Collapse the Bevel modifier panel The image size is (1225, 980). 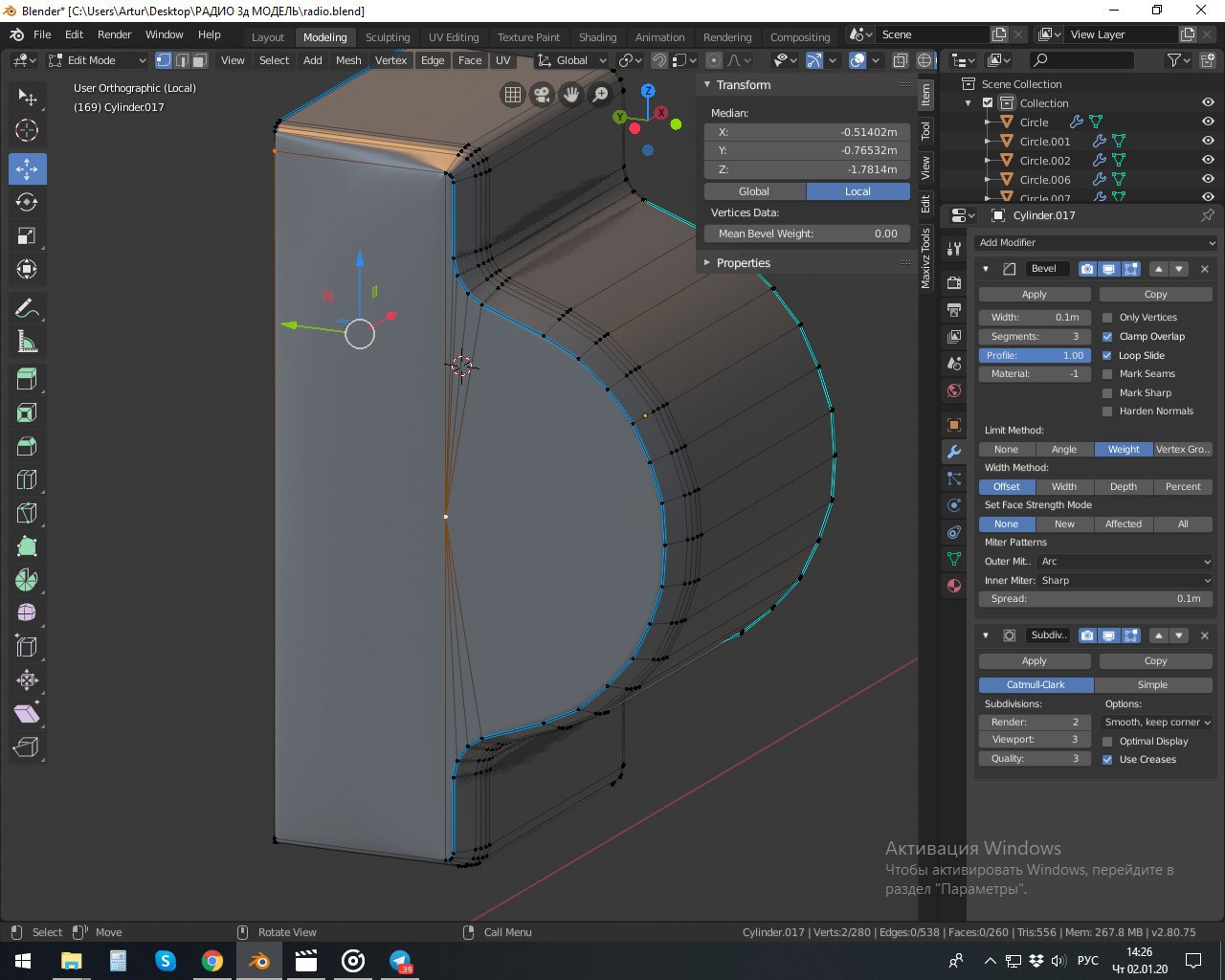(x=986, y=269)
